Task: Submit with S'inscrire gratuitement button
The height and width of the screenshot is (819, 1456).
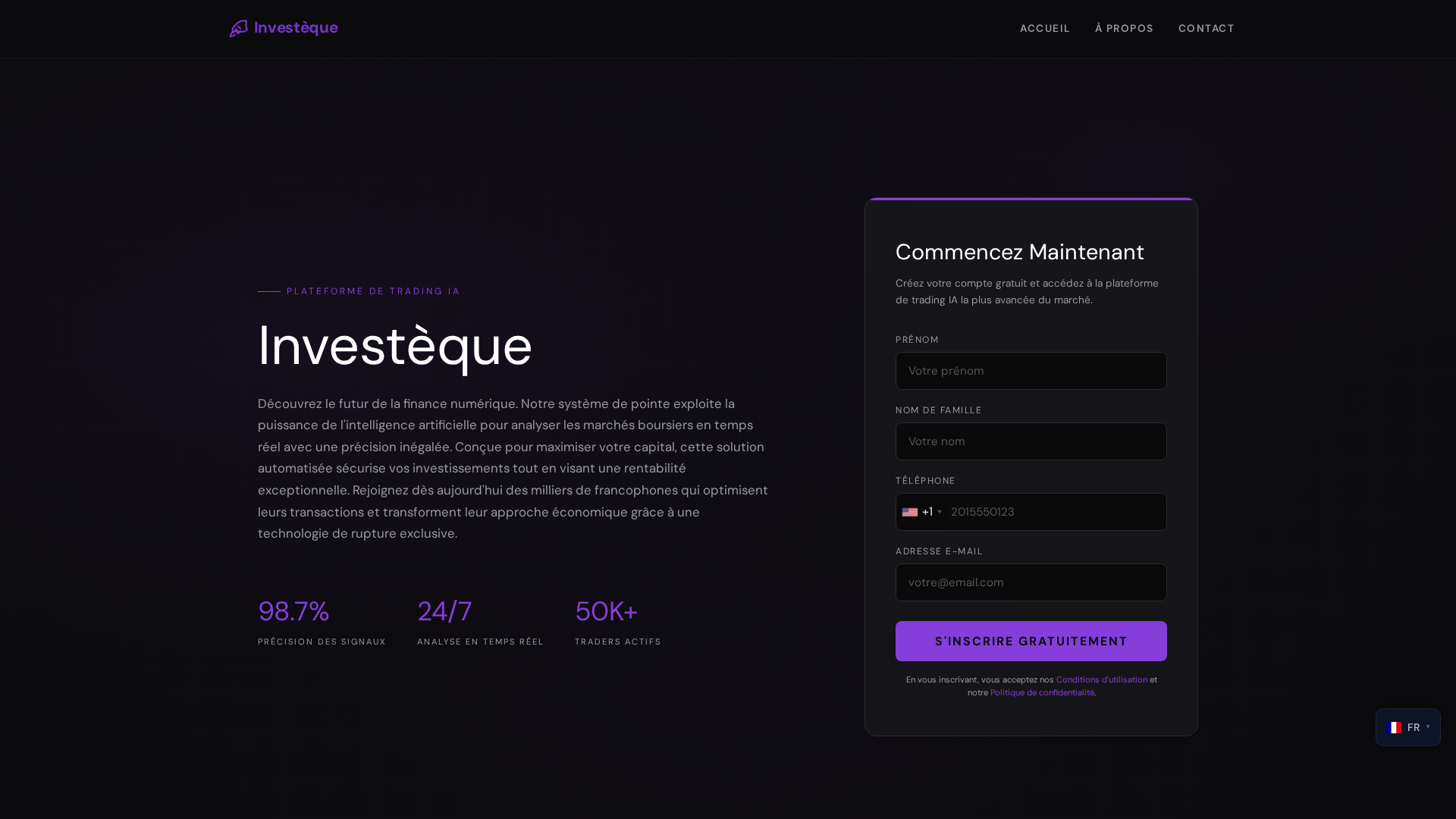Action: tap(1031, 642)
